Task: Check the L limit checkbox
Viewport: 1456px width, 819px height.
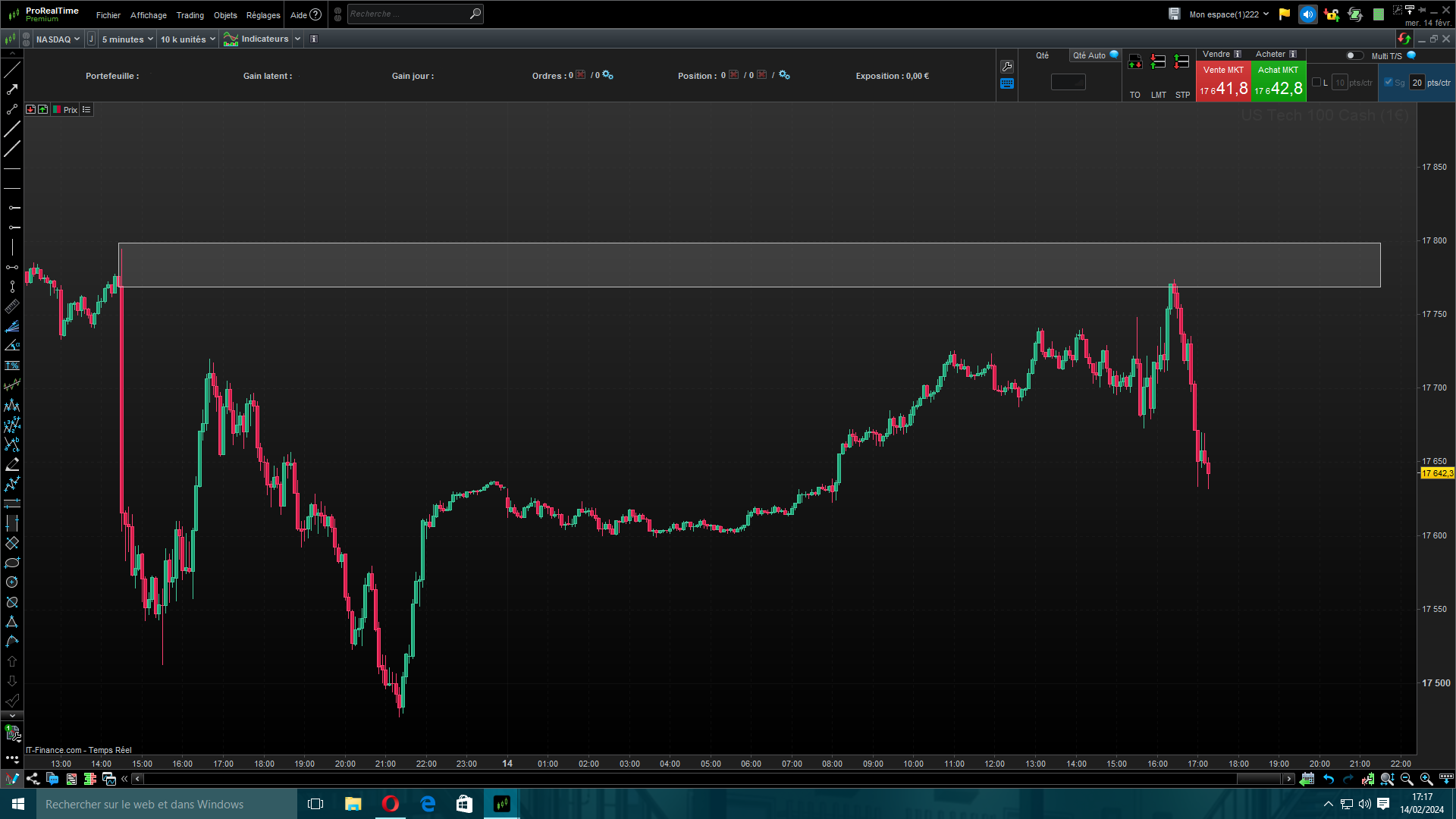Action: click(1316, 83)
